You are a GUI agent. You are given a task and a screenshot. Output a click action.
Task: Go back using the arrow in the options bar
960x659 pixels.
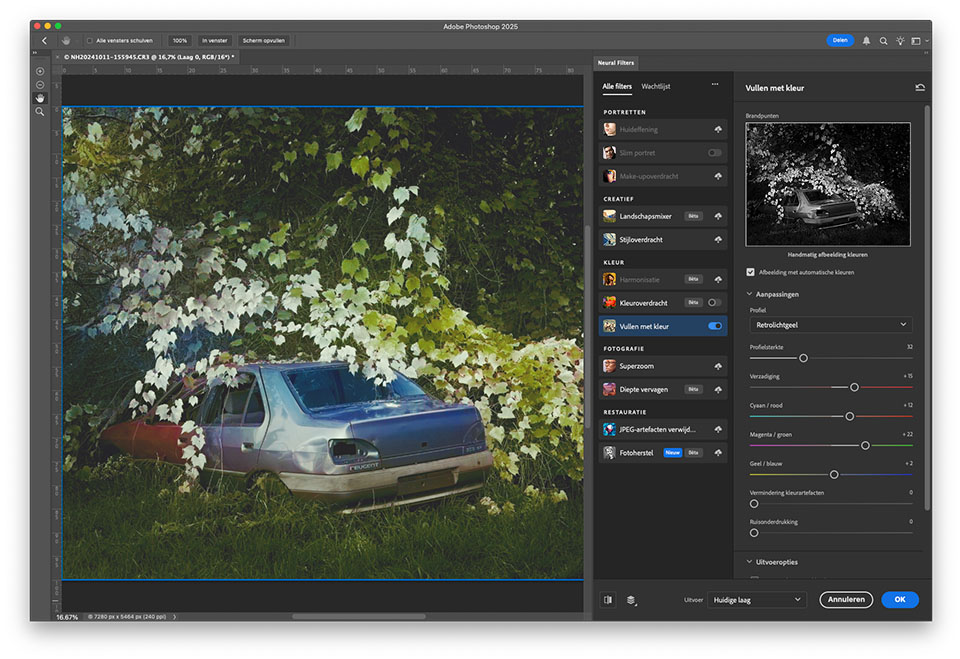pos(44,40)
